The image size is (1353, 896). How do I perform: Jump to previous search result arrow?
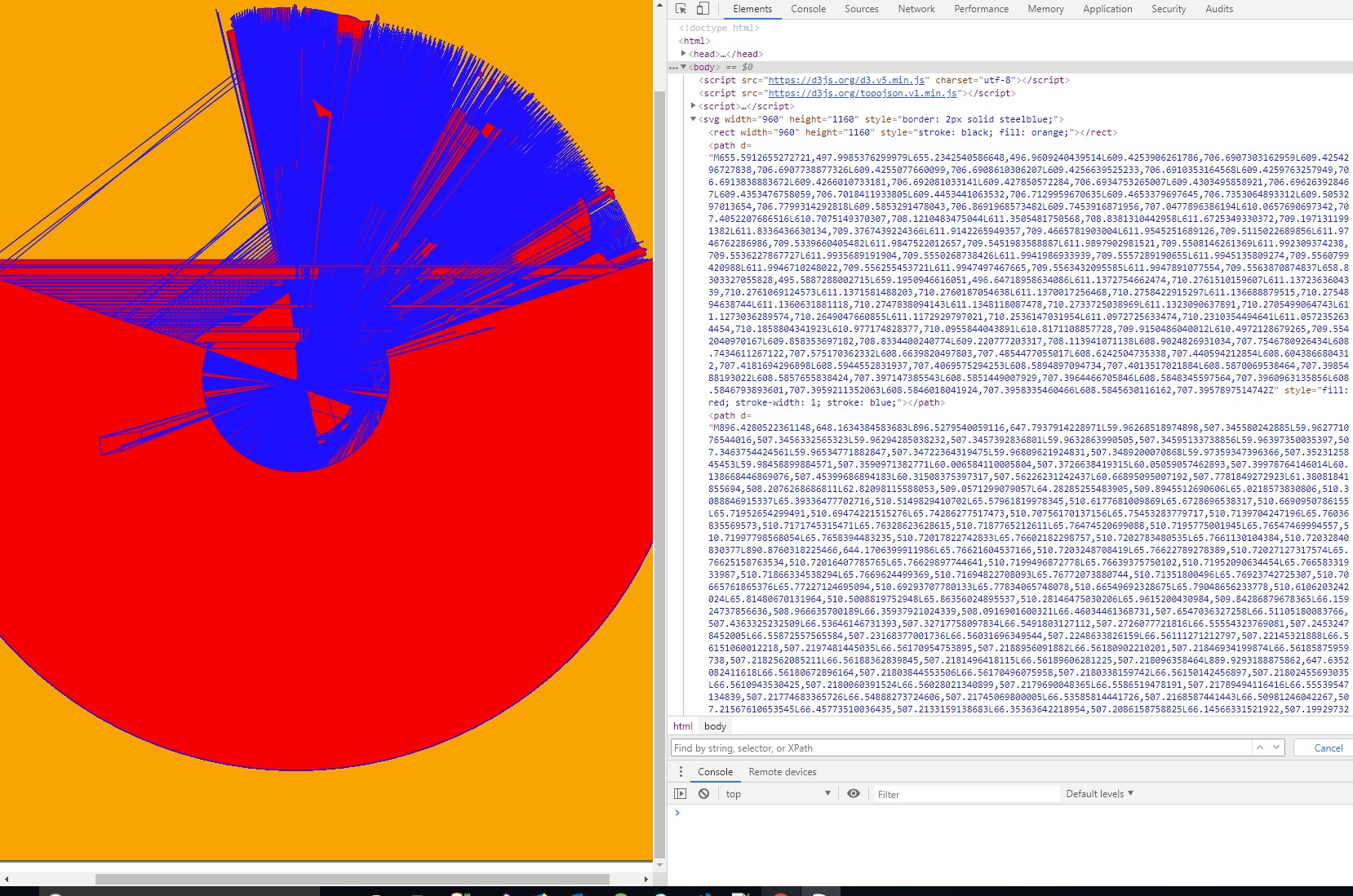point(1260,747)
